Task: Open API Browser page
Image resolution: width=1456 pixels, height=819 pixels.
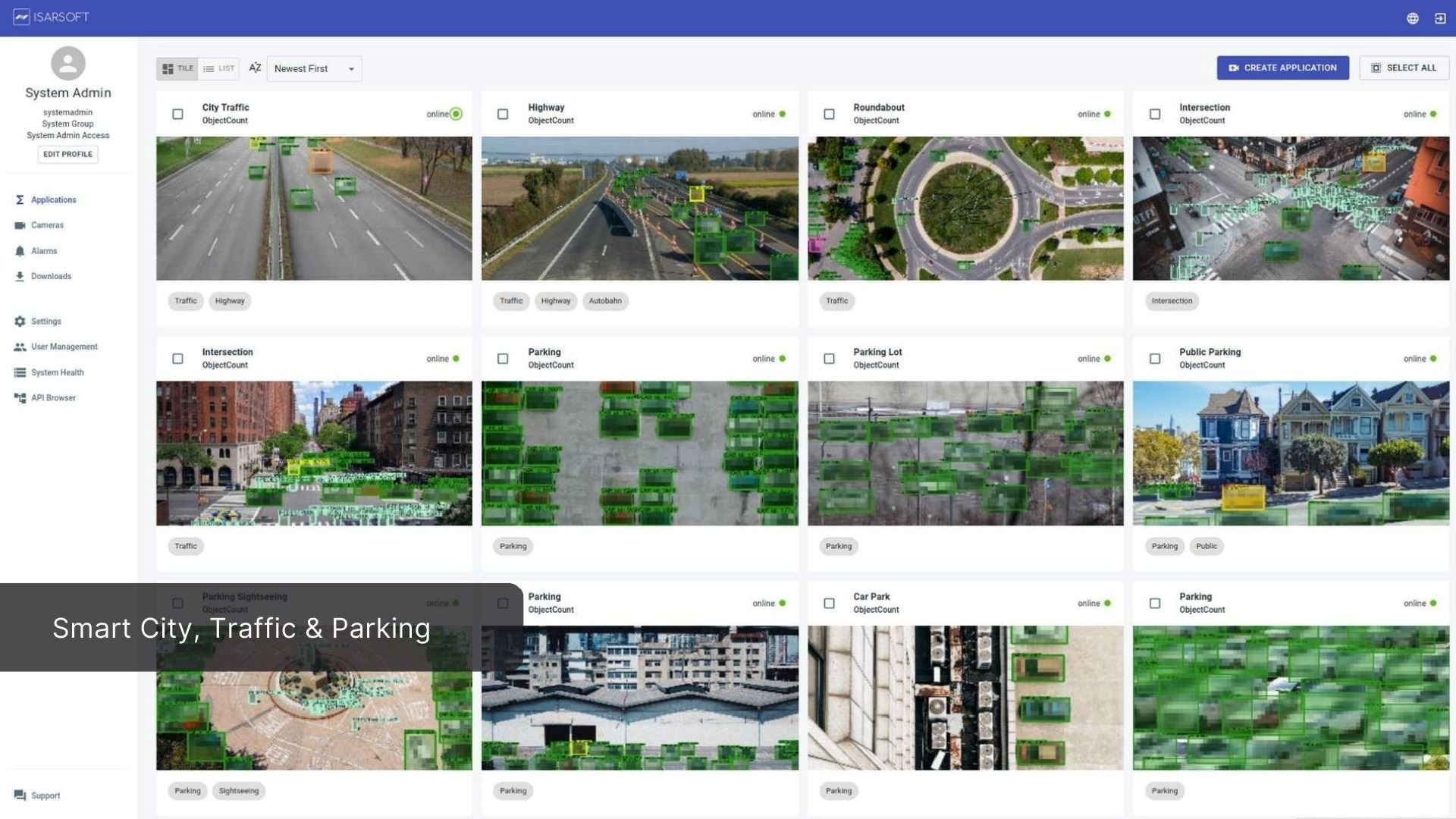Action: pyautogui.click(x=53, y=397)
